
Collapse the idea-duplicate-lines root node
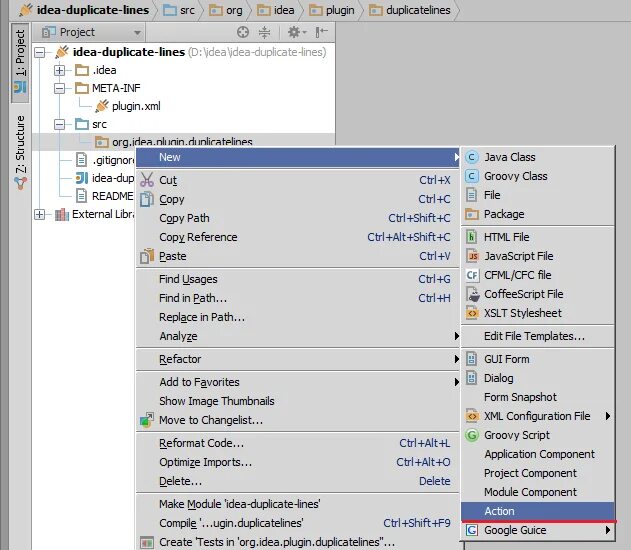pos(39,52)
